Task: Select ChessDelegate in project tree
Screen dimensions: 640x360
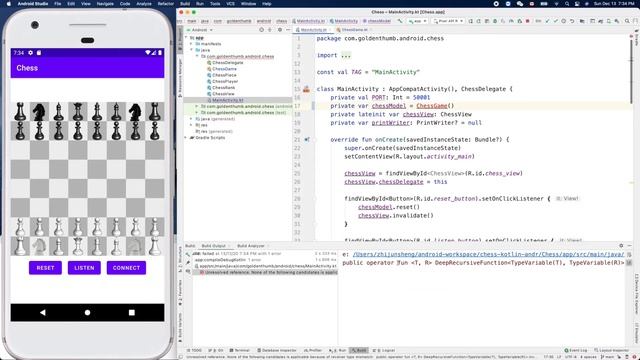Action: (228, 62)
